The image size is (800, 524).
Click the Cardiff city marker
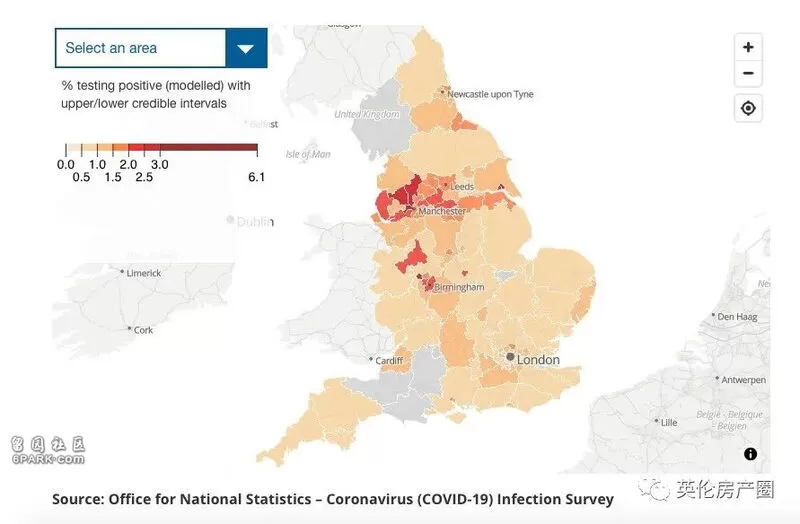pos(371,359)
